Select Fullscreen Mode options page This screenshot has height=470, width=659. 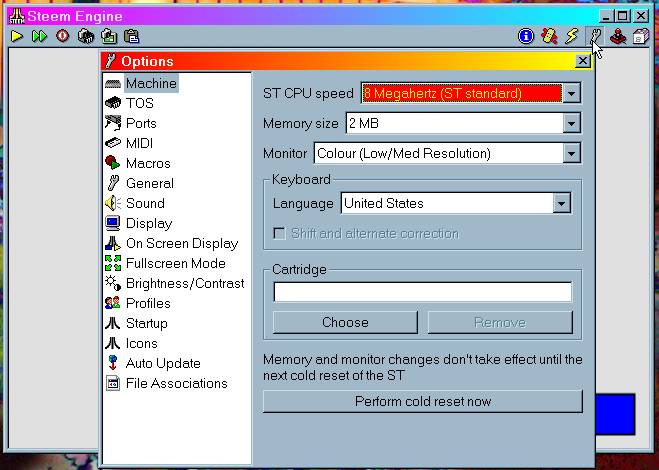point(176,264)
